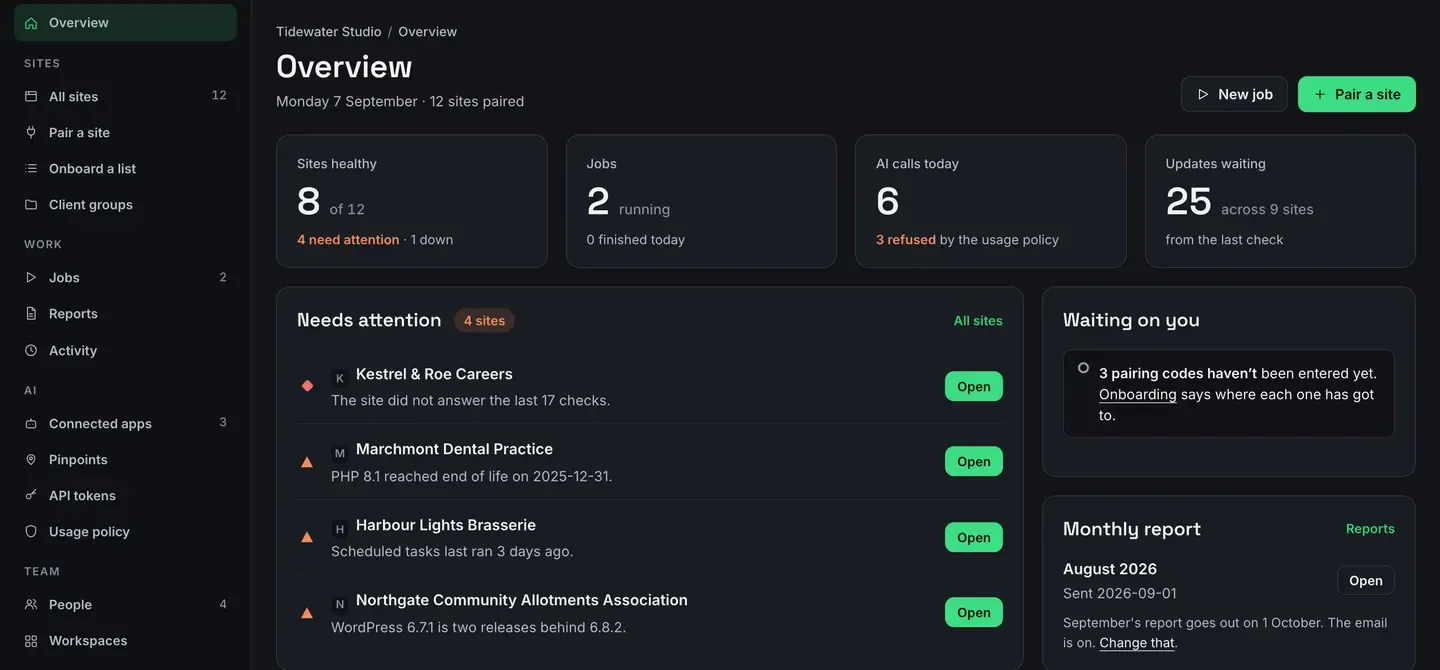The width and height of the screenshot is (1440, 670).
Task: Click the pin icon for Pair a site
Action: 31,133
